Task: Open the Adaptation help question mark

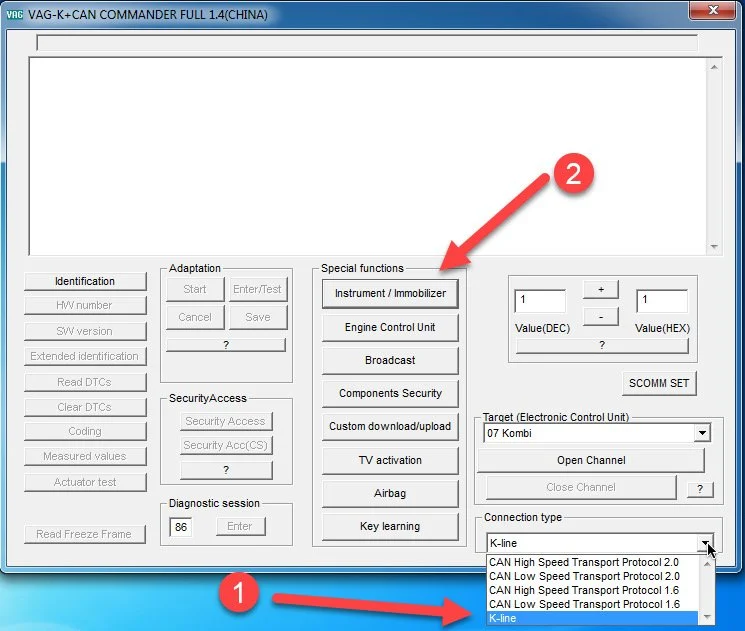Action: point(226,345)
